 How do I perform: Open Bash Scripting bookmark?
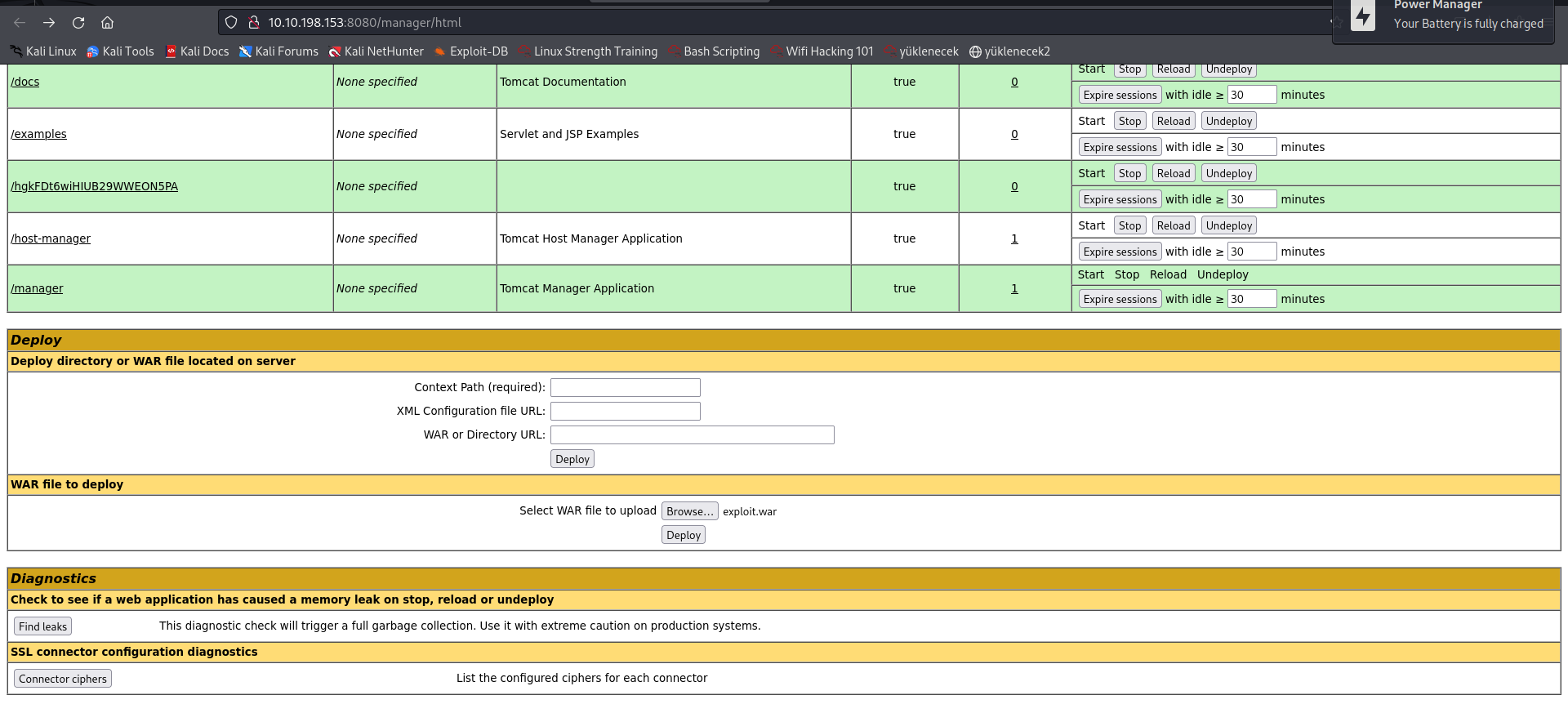coord(713,51)
